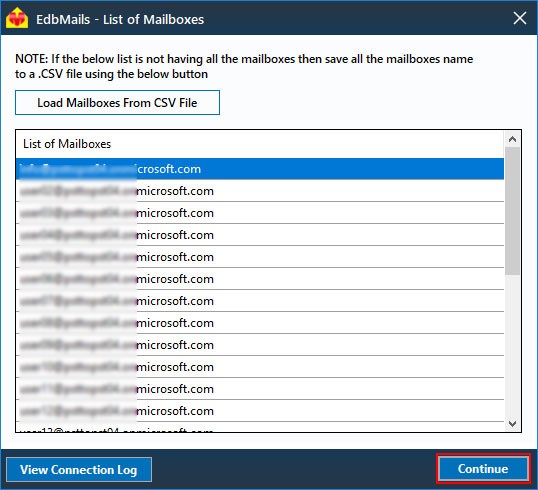This screenshot has height=490, width=538.
Task: Click the scroll down arrow of mailbox list
Action: coord(513,424)
